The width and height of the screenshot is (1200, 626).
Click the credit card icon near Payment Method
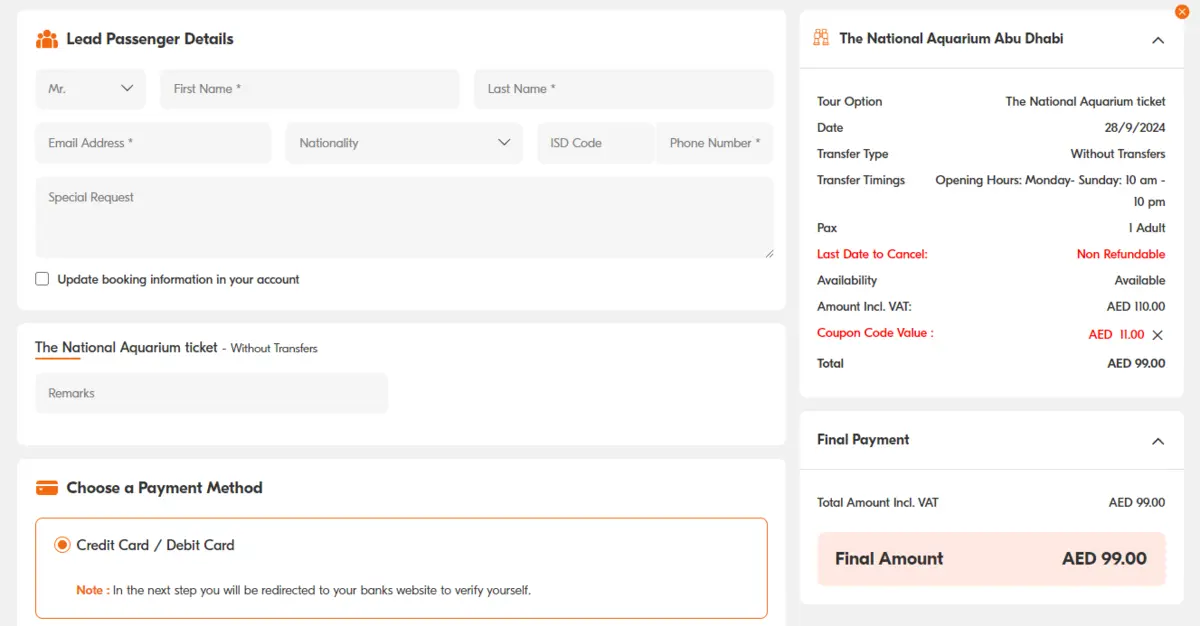click(47, 488)
